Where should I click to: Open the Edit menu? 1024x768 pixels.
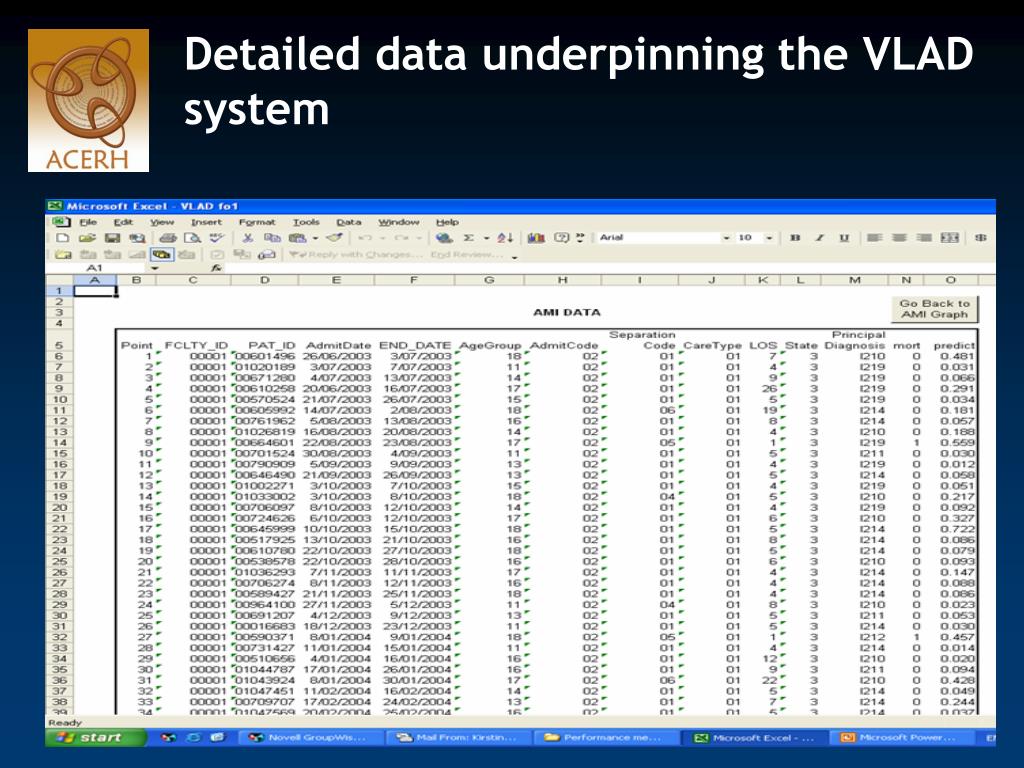[x=123, y=222]
